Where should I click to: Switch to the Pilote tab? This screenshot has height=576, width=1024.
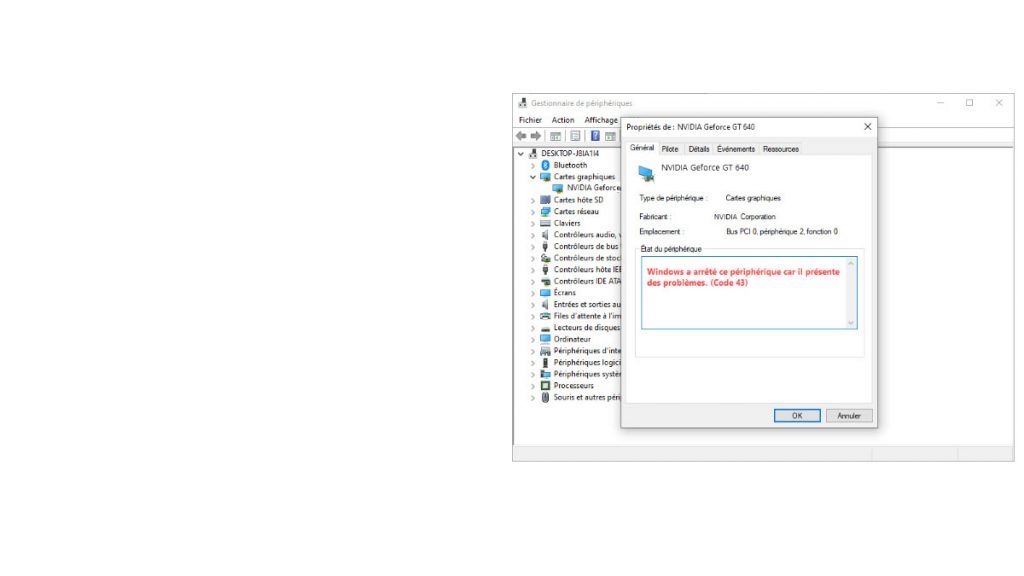click(x=670, y=149)
